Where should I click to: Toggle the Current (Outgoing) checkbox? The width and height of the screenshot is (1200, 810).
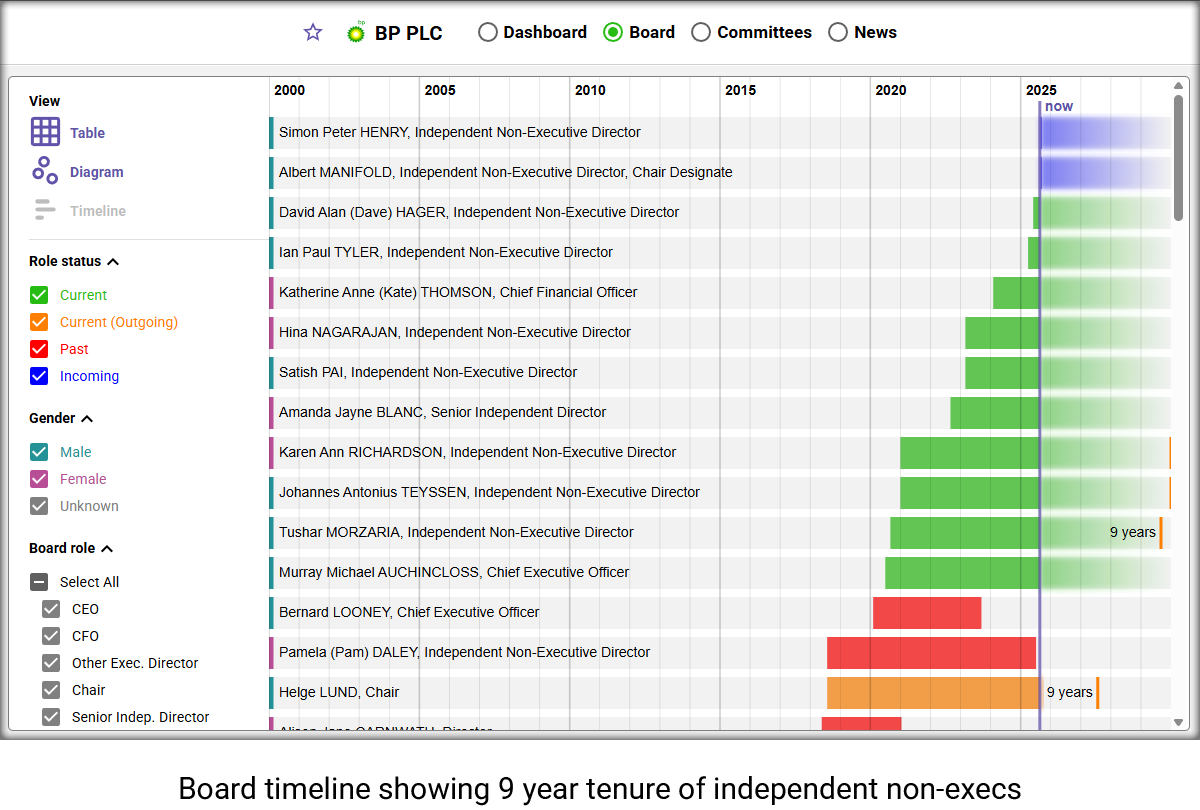pyautogui.click(x=39, y=322)
